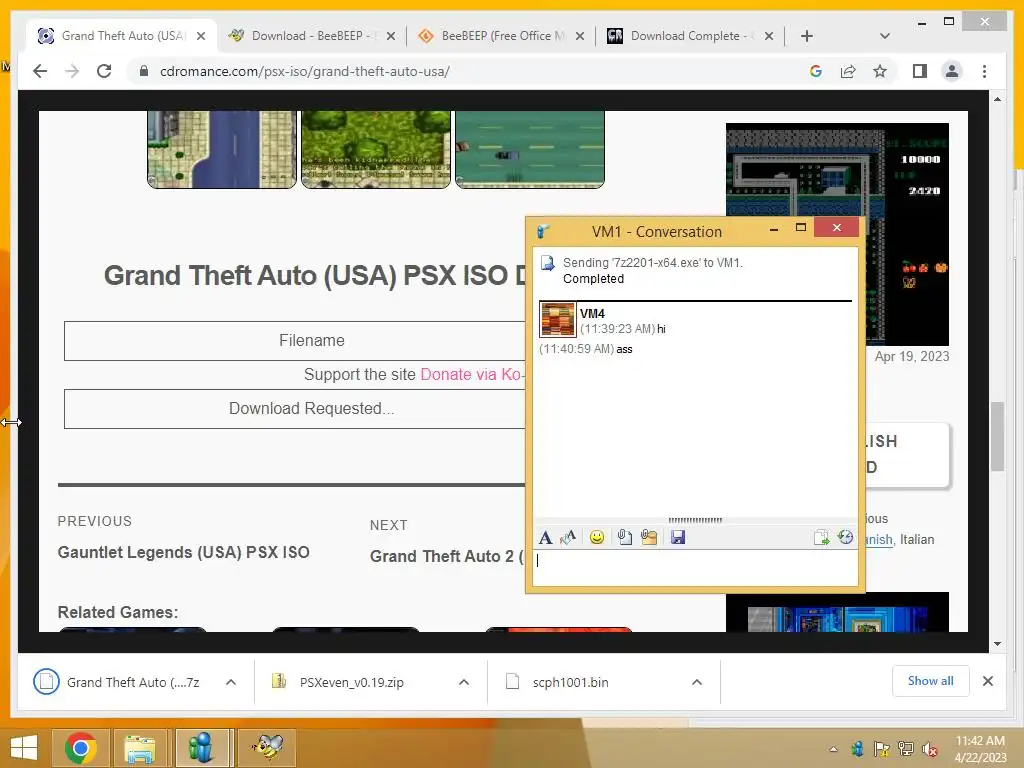Attach a file with the paperclip page icon
The width and height of the screenshot is (1024, 768).
point(624,537)
